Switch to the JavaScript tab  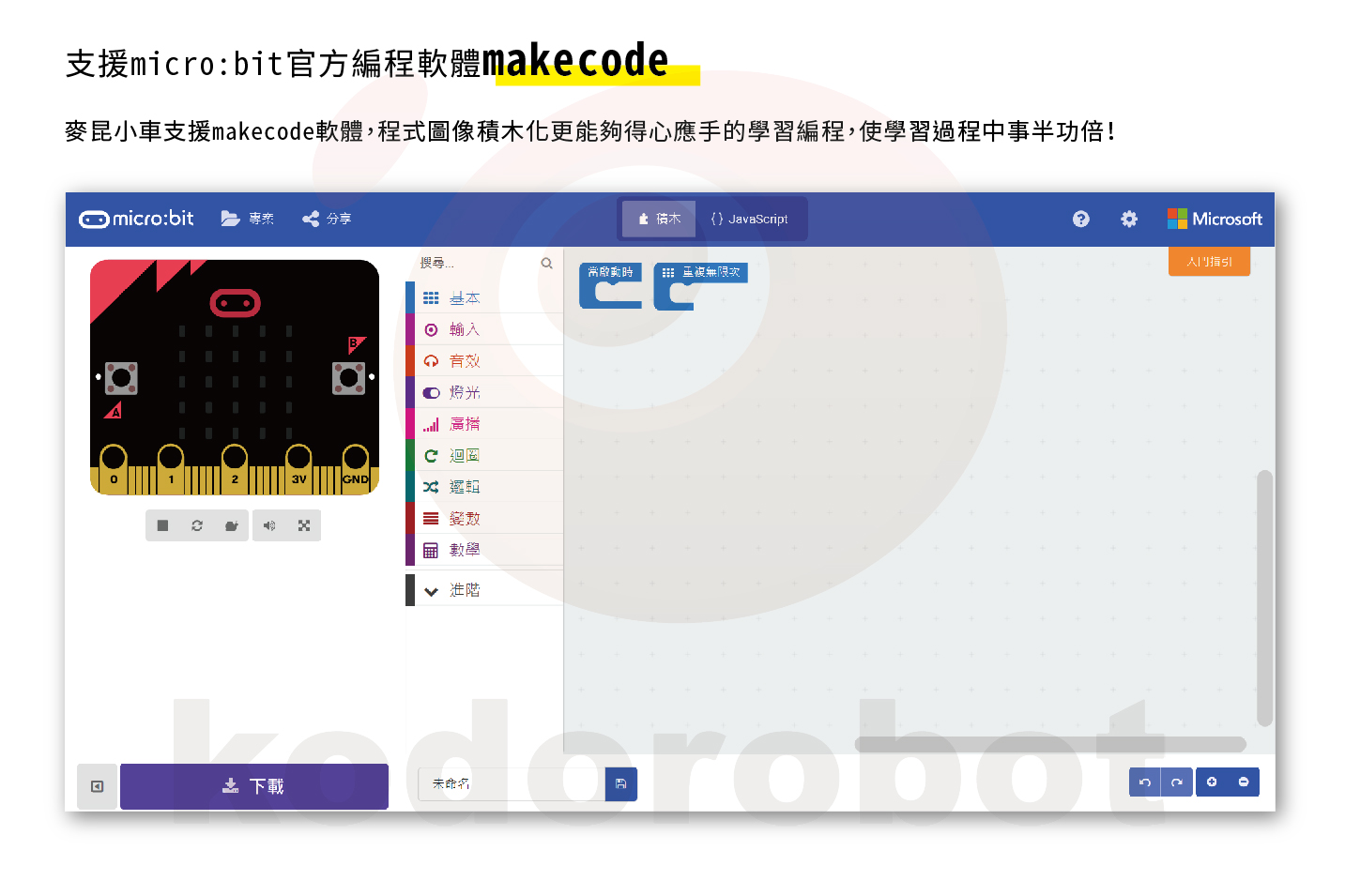click(x=749, y=219)
